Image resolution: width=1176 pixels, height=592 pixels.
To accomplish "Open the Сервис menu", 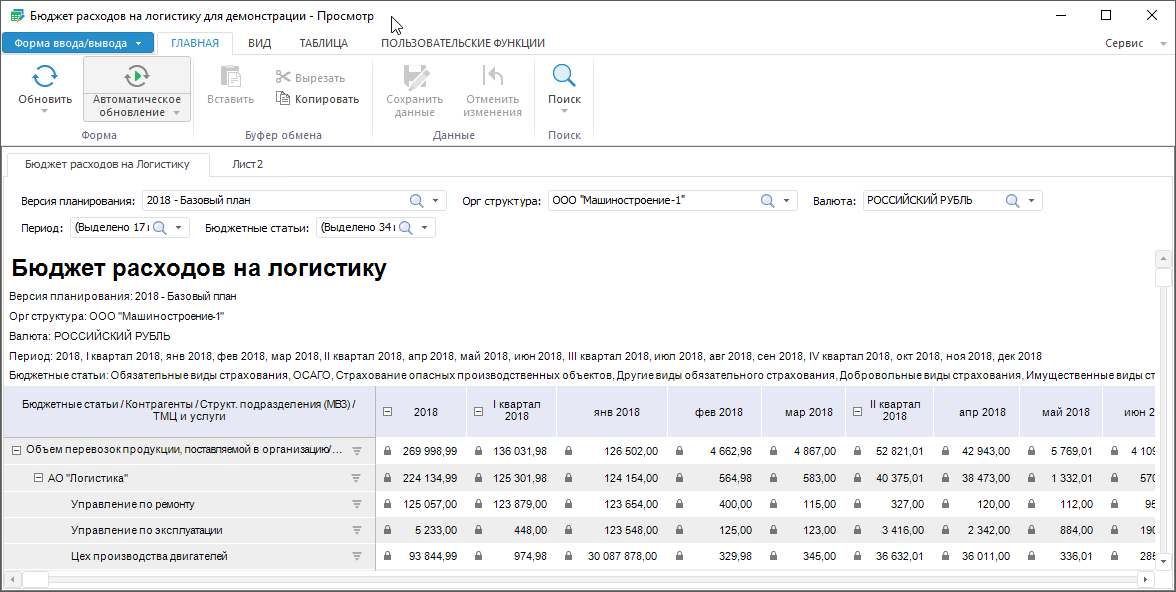I will click(x=1133, y=44).
